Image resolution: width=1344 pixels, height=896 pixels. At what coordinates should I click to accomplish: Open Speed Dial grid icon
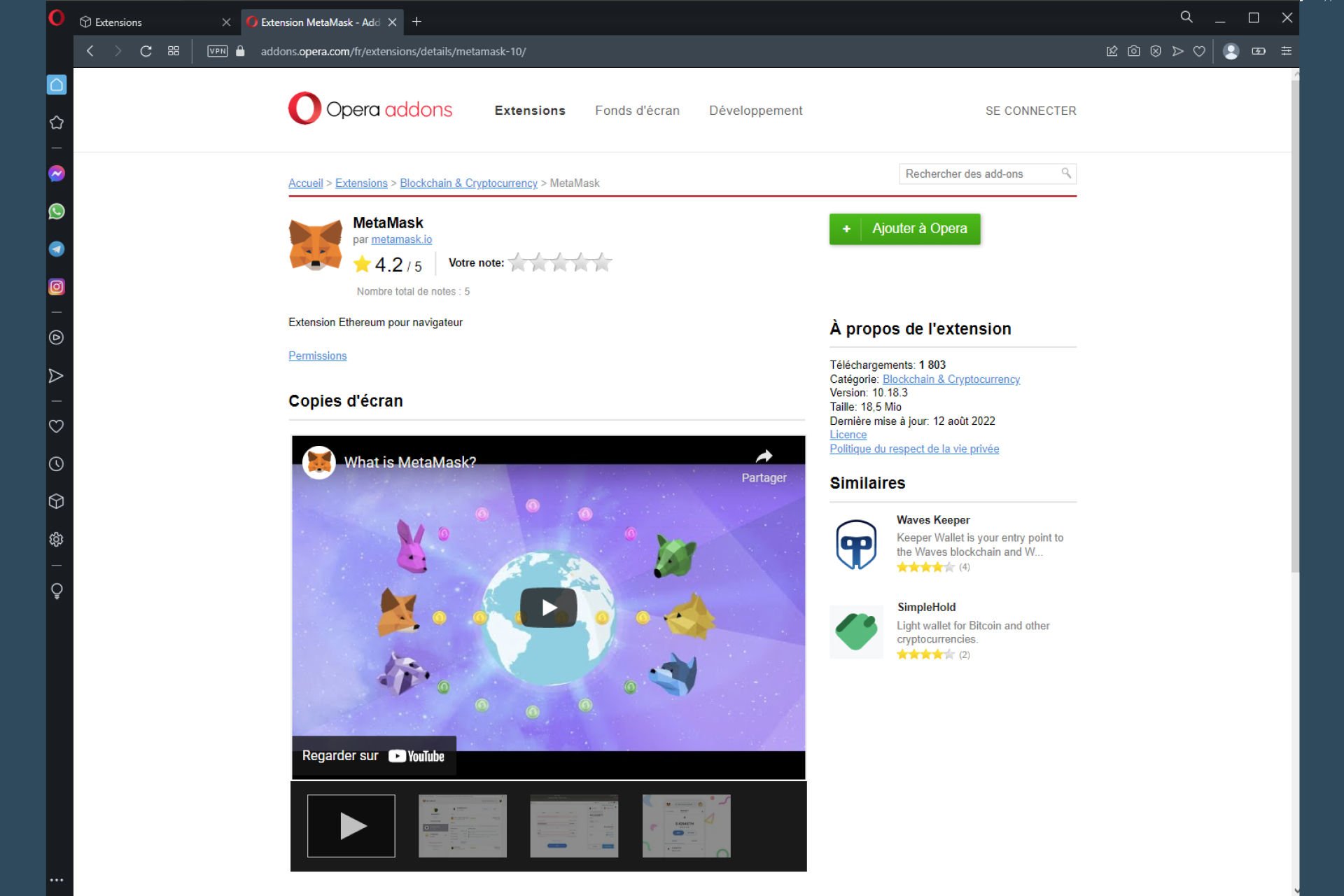coord(174,51)
